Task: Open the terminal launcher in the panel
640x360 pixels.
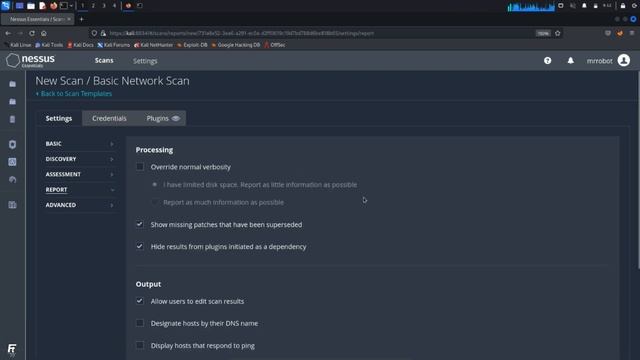Action: [64, 6]
